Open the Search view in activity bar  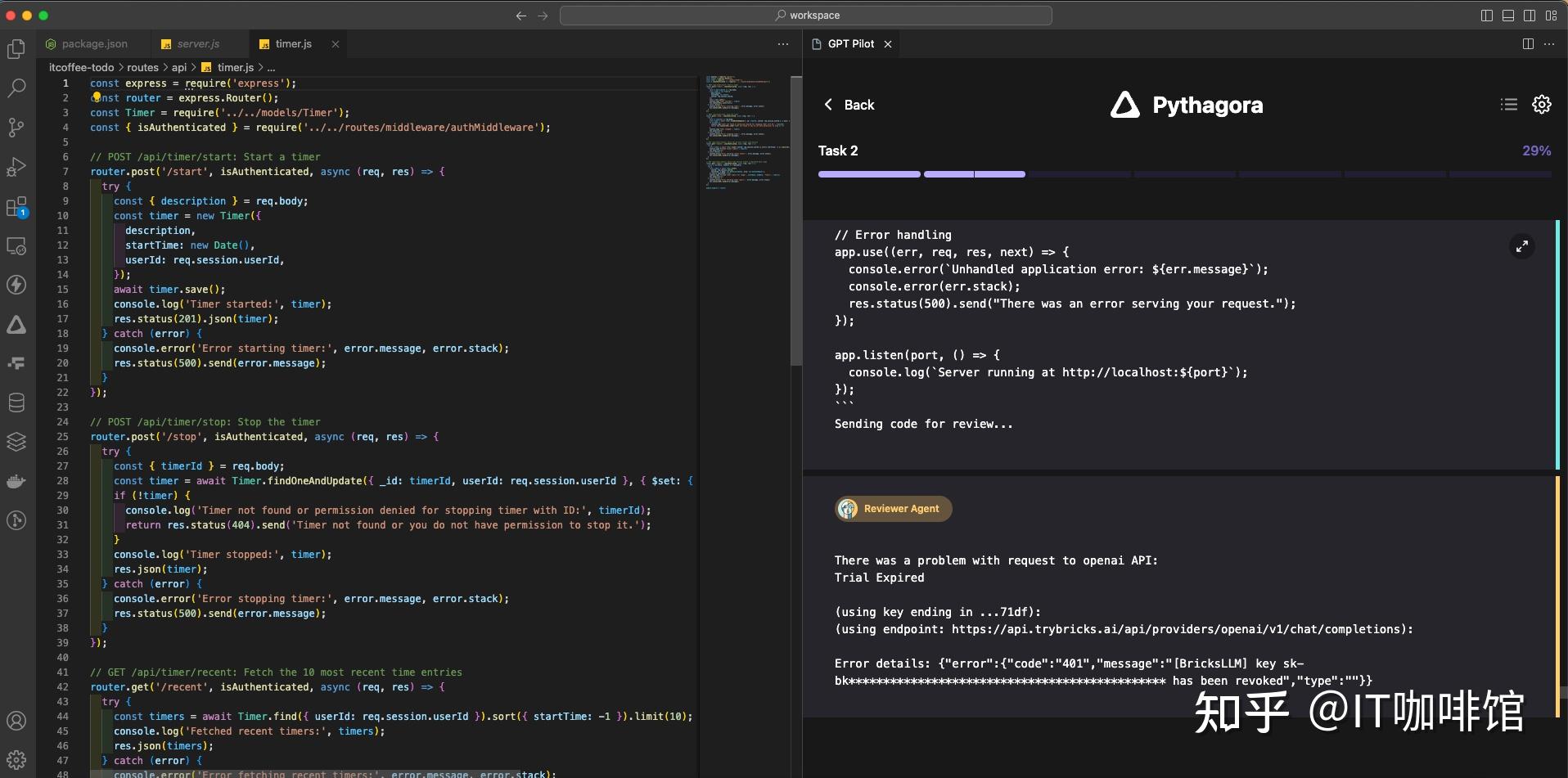(16, 88)
